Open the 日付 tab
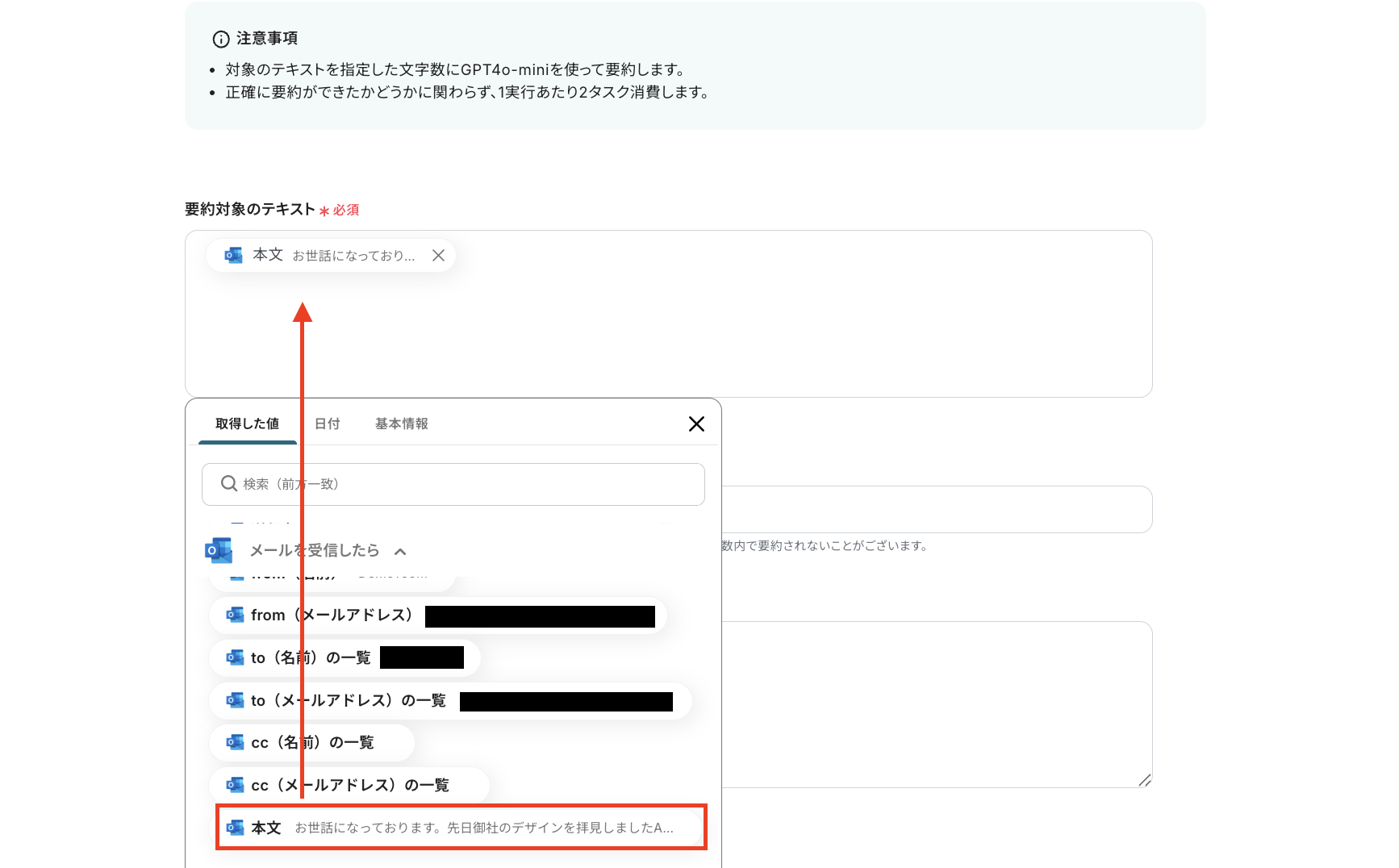 pos(327,424)
